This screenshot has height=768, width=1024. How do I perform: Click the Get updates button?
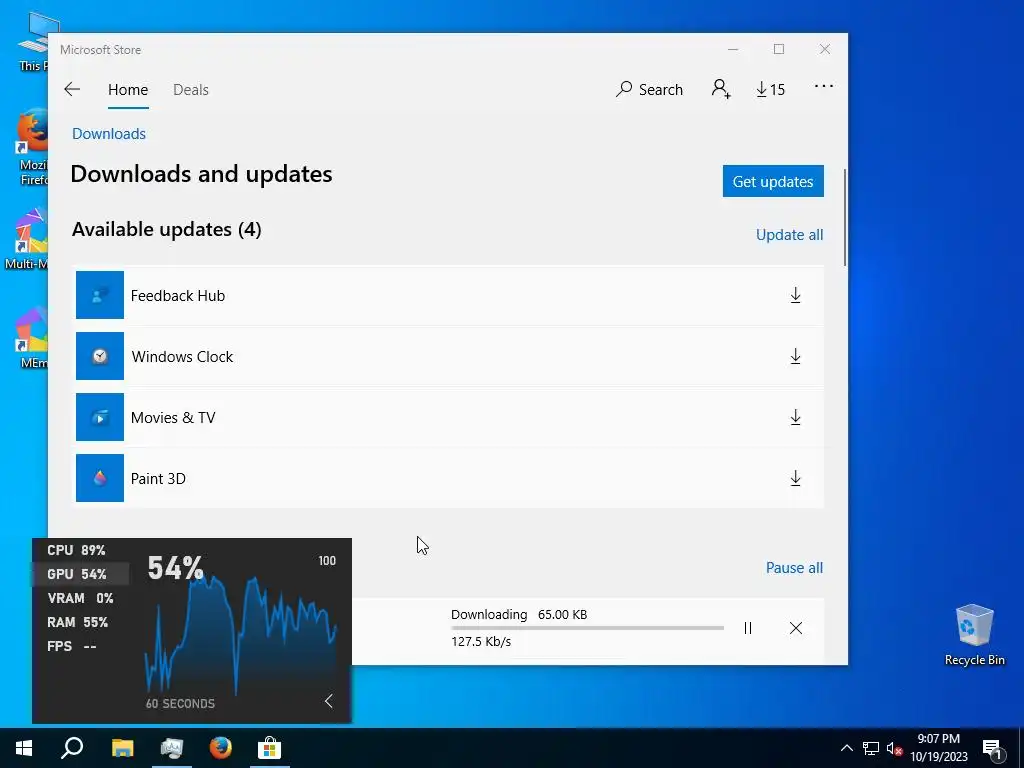(x=773, y=181)
